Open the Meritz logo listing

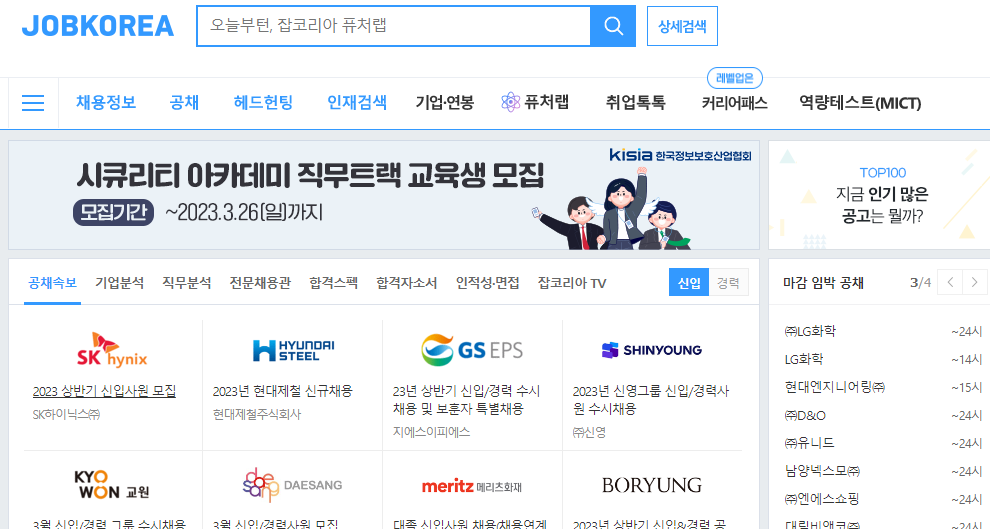472,486
